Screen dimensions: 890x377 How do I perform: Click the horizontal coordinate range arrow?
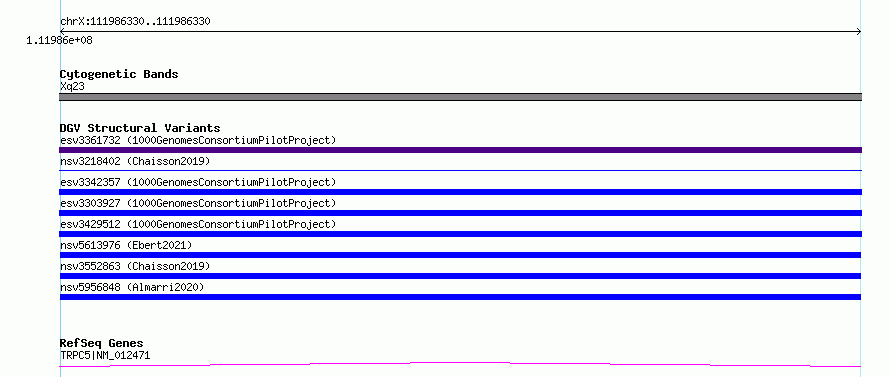pyautogui.click(x=460, y=32)
